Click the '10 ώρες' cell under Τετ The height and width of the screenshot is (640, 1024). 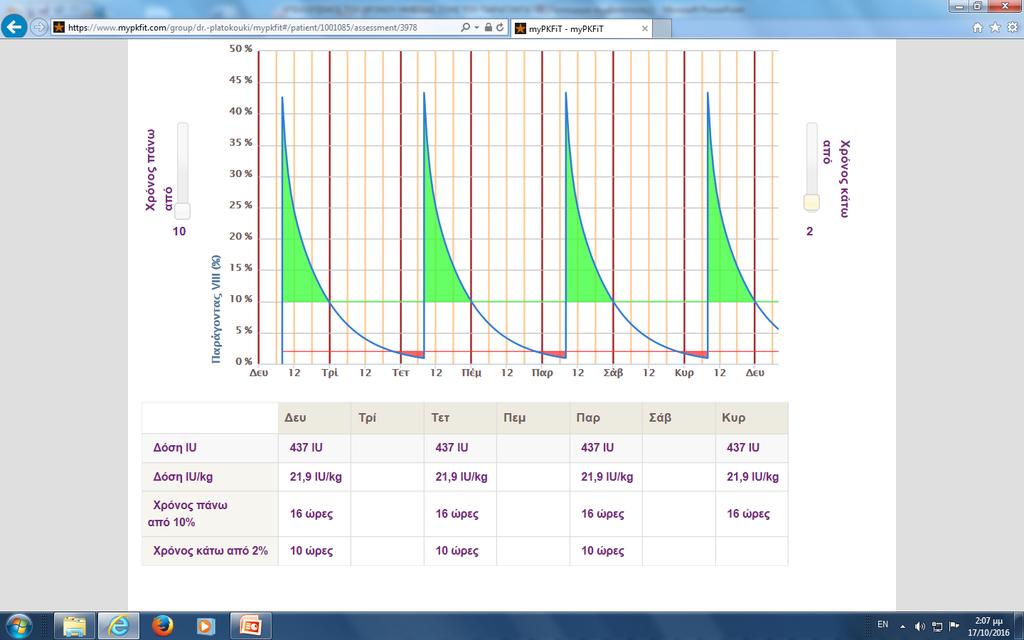460,551
